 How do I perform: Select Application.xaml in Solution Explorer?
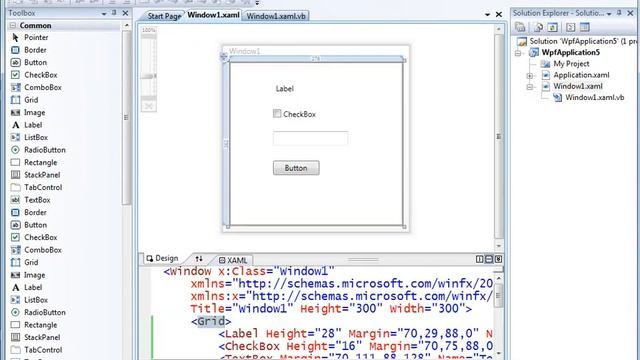(x=581, y=75)
